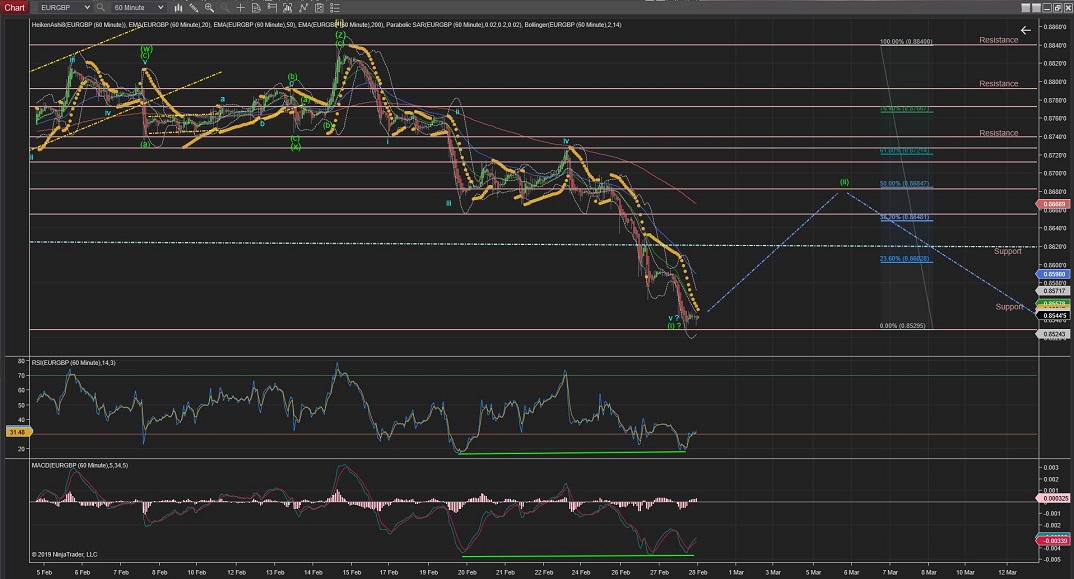Open the Indicators icon in toolbar
The image size is (1074, 579).
tap(302, 7)
